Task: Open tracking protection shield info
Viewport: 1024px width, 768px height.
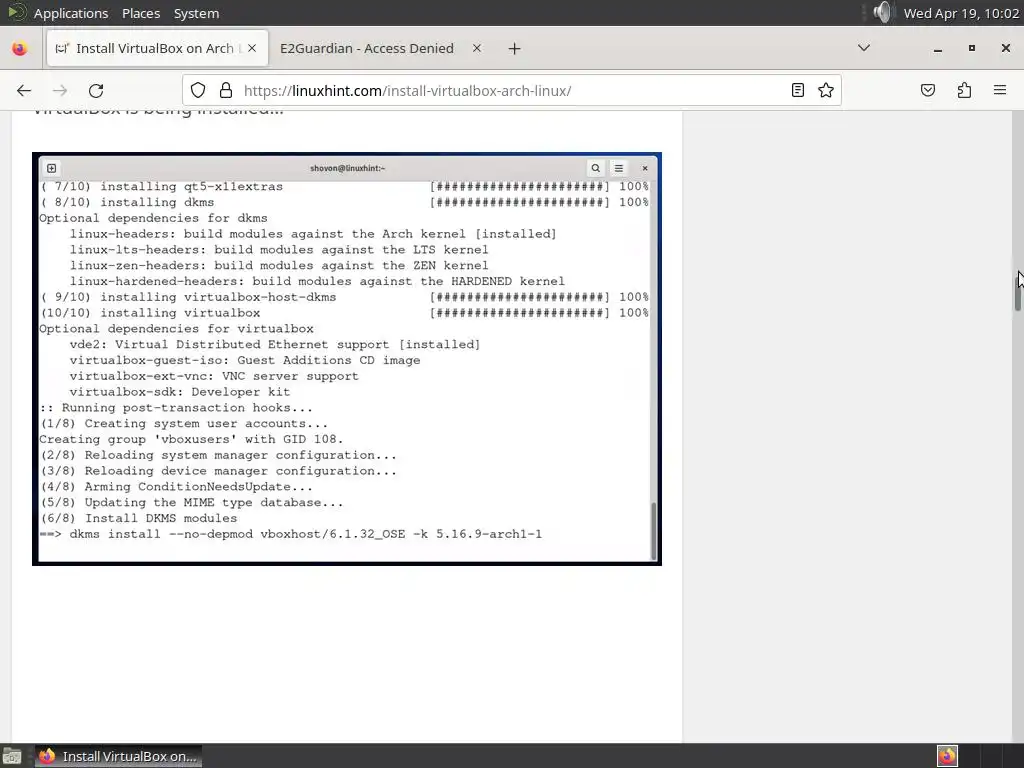Action: 198,90
